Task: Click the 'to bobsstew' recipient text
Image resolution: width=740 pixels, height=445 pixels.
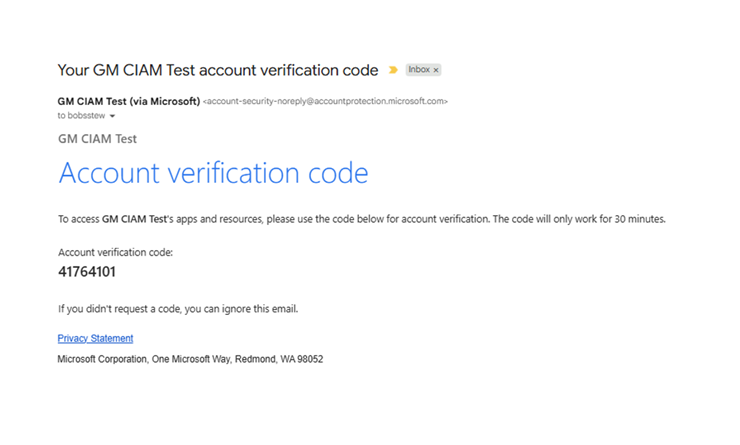Action: click(x=80, y=116)
